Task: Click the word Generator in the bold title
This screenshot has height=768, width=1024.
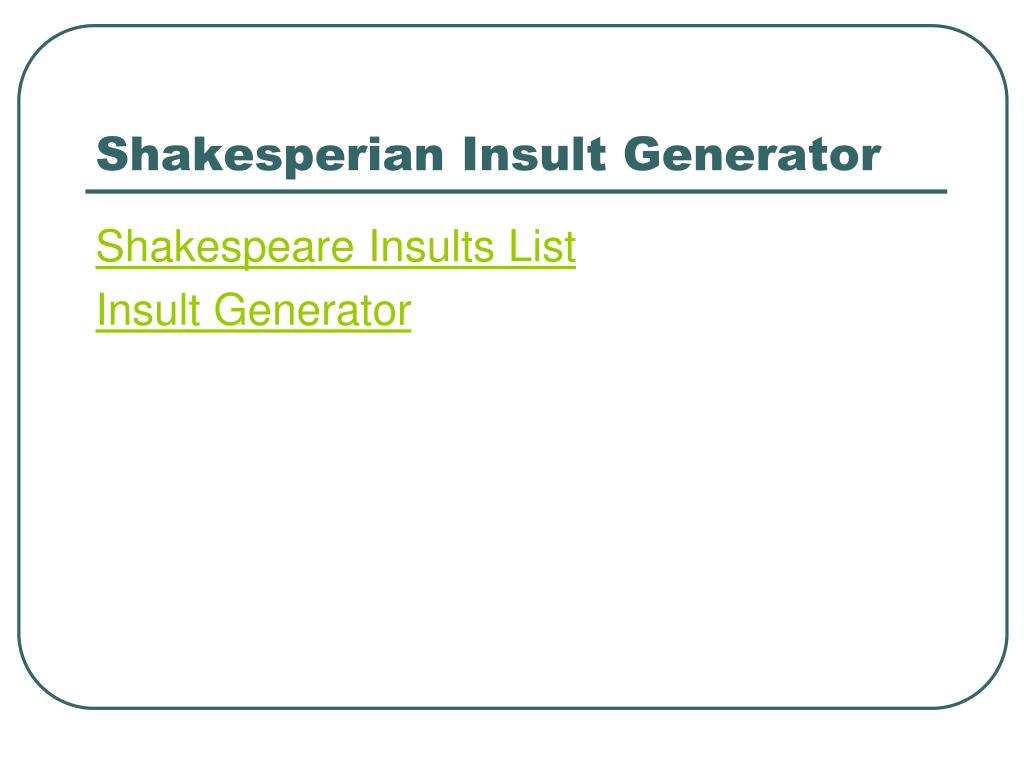Action: (752, 154)
